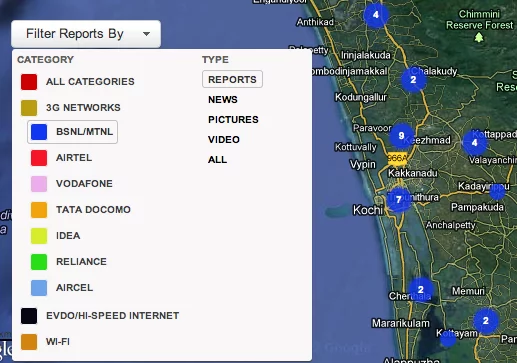
Task: Show All report types
Action: (217, 159)
